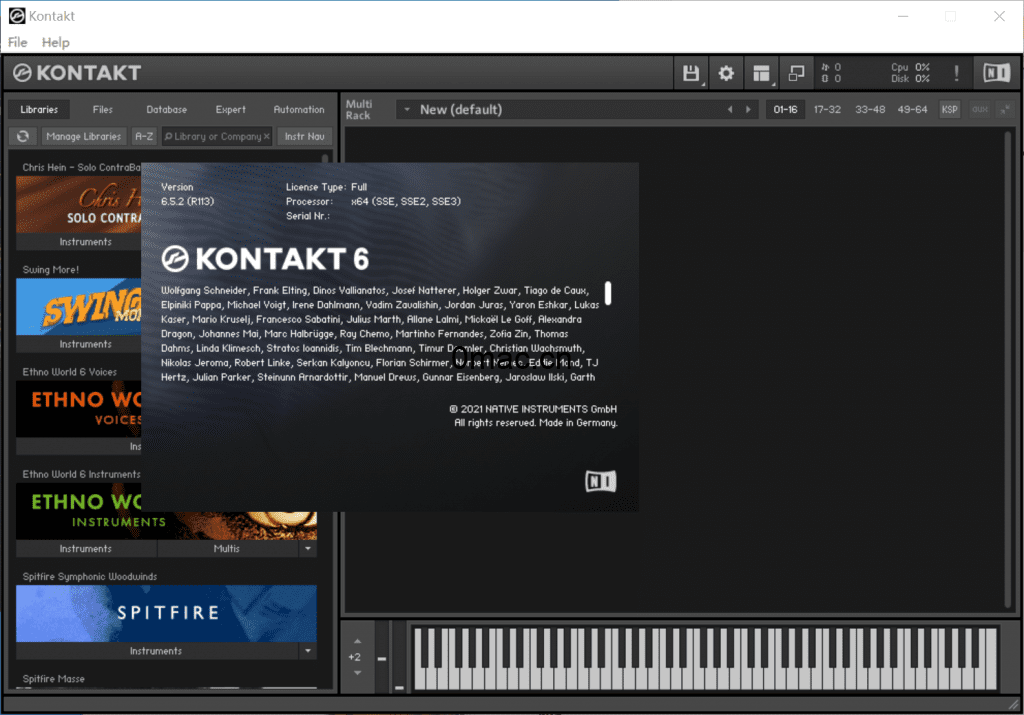1024x715 pixels.
Task: Click Disk 0% readout
Action: (x=910, y=79)
